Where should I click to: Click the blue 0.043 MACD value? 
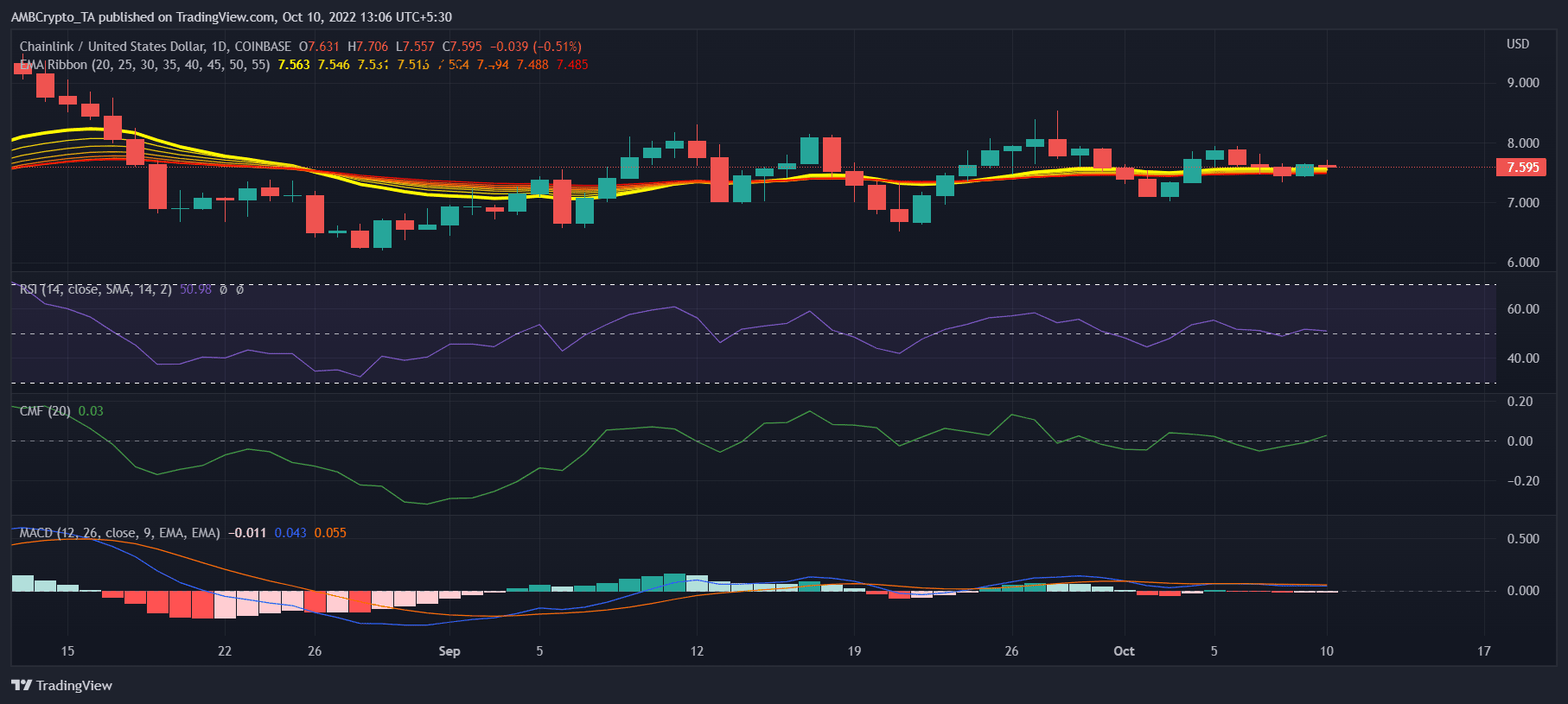tap(290, 533)
